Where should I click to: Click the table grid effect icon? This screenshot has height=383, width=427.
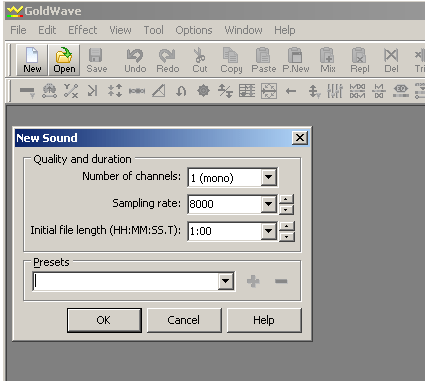coord(247,91)
